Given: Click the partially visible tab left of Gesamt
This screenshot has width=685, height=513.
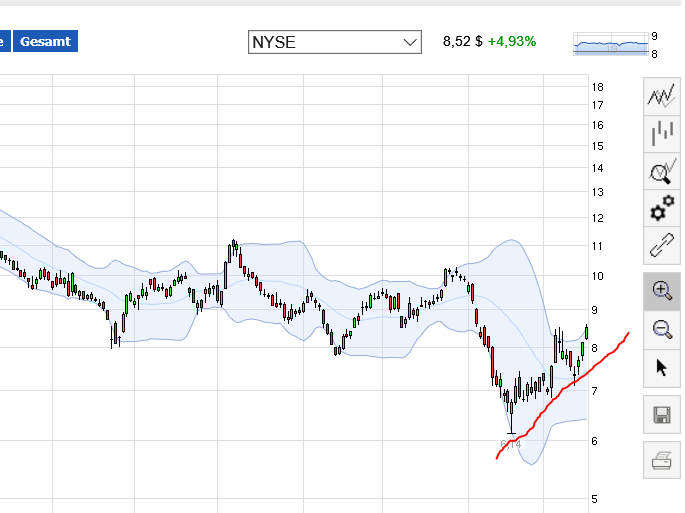Looking at the screenshot, I should [3, 42].
